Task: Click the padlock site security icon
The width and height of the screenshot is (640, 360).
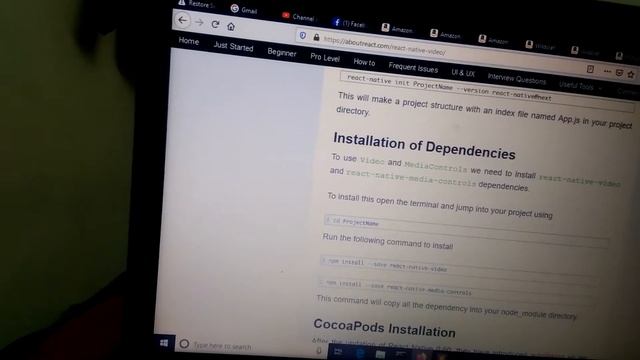Action: tap(316, 38)
